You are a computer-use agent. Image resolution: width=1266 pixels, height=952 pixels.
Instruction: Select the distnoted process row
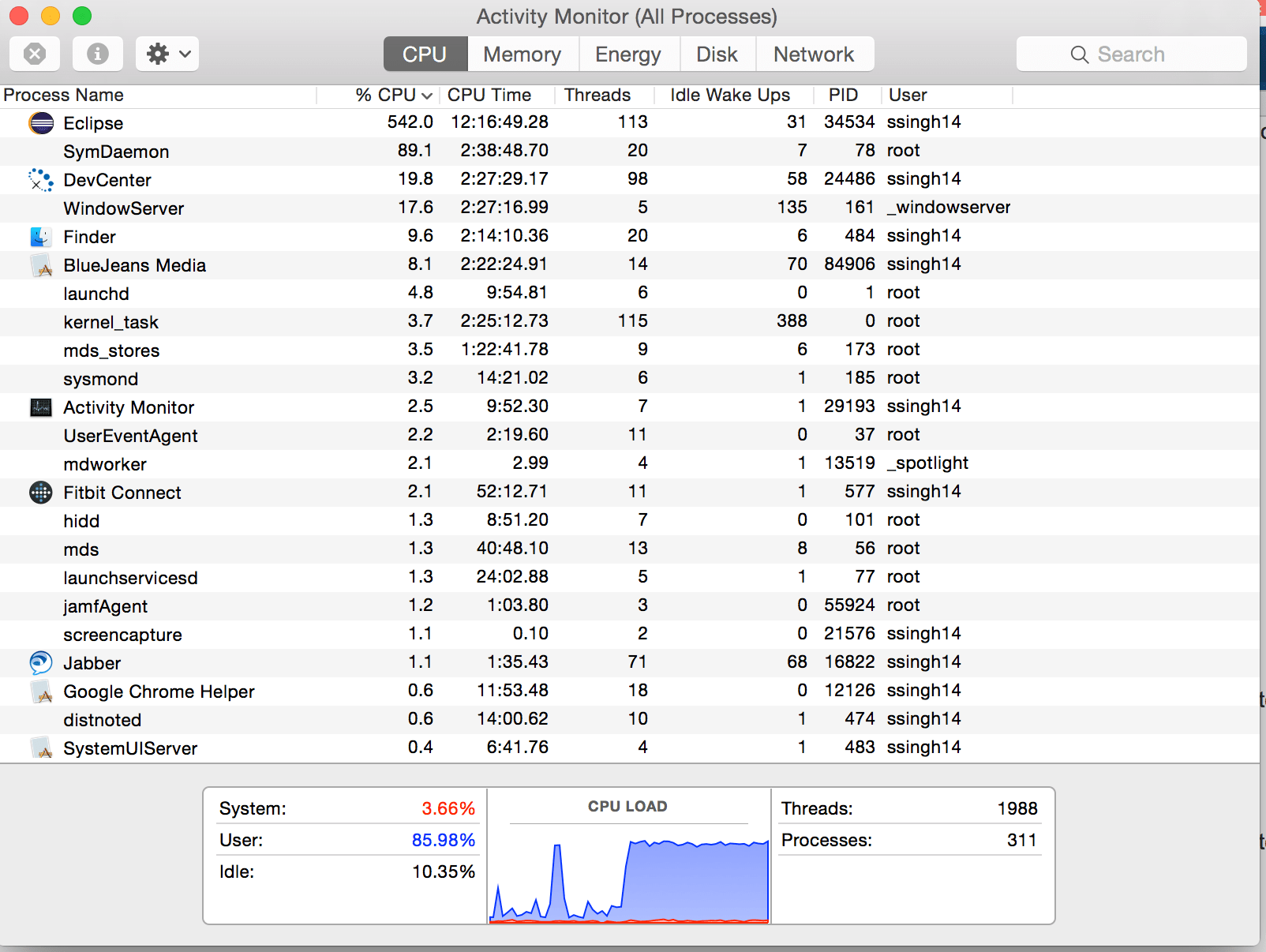630,719
